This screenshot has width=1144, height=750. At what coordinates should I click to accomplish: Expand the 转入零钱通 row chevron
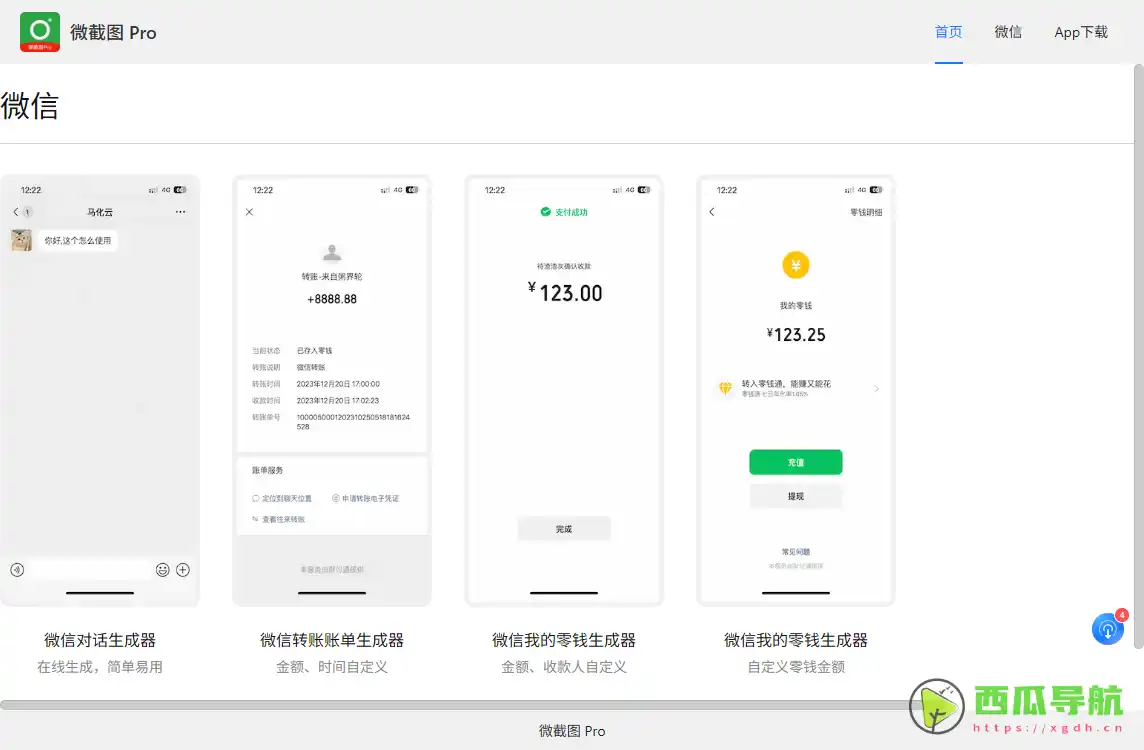(876, 388)
